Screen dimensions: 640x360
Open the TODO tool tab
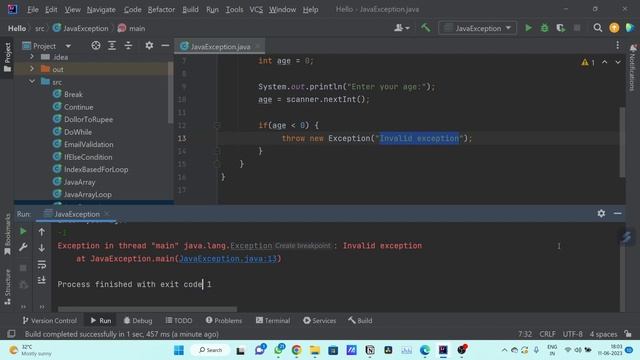[179, 320]
